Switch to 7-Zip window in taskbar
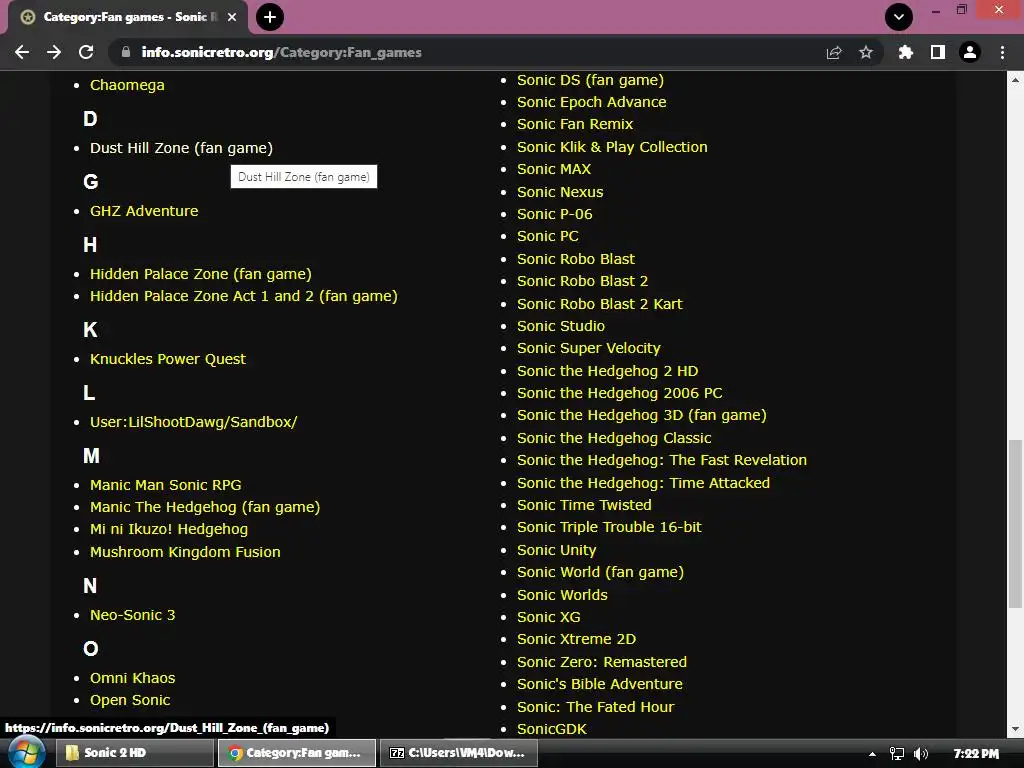The width and height of the screenshot is (1024, 768). pyautogui.click(x=458, y=753)
